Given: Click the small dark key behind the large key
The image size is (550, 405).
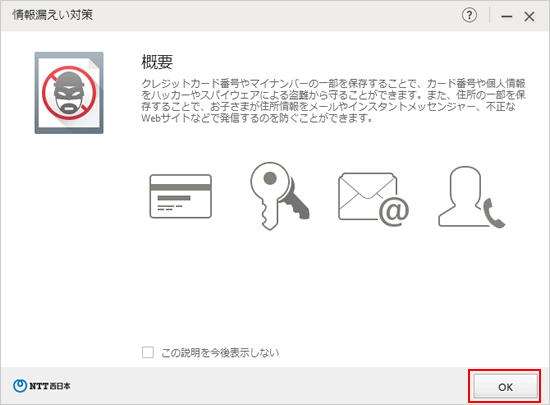Looking at the screenshot, I should point(295,203).
